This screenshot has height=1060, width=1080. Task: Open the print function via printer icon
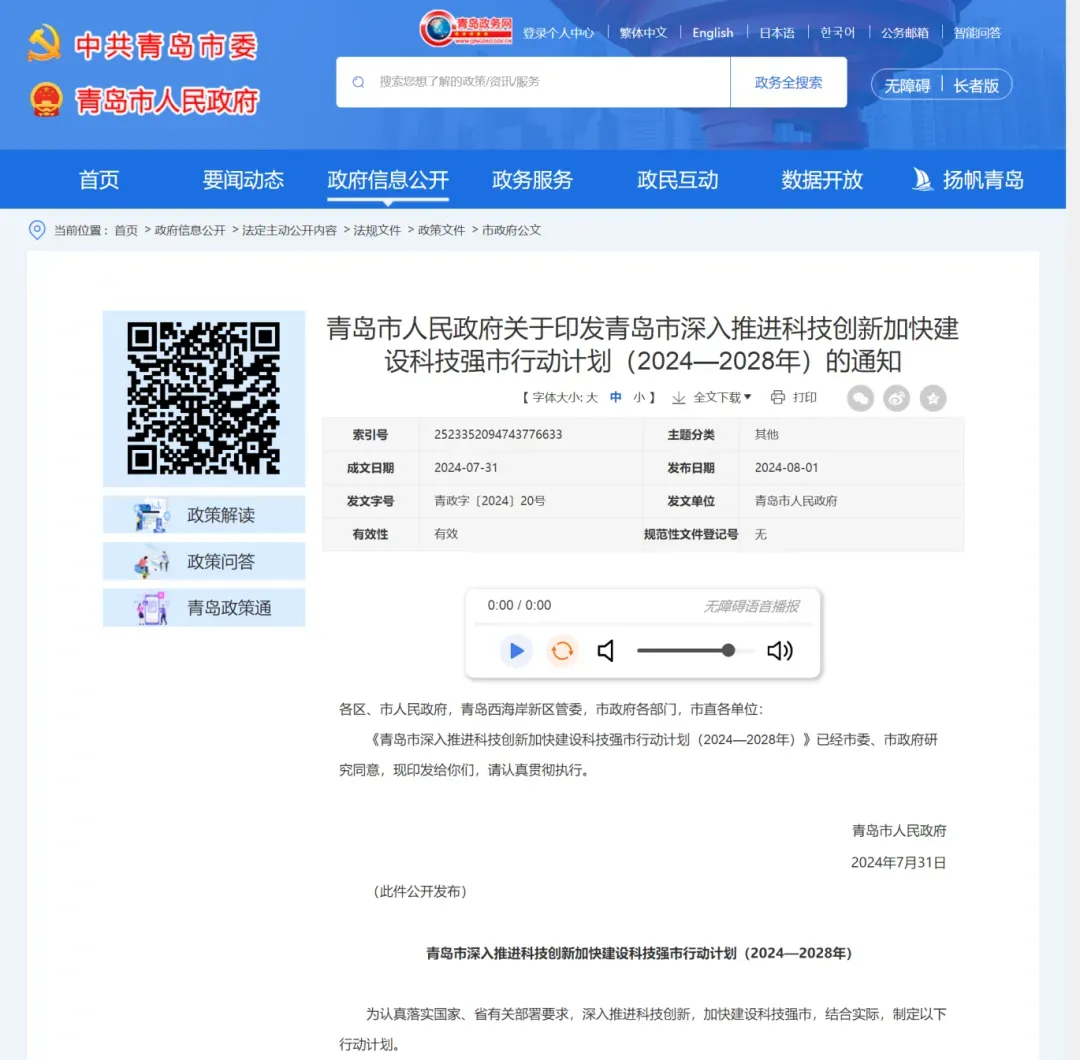[x=778, y=397]
